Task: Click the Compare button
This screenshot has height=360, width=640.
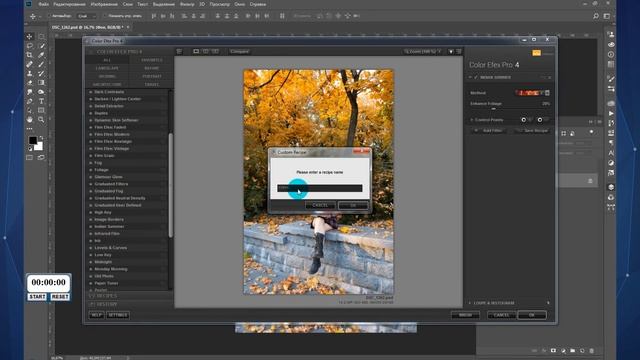Action: pyautogui.click(x=240, y=51)
